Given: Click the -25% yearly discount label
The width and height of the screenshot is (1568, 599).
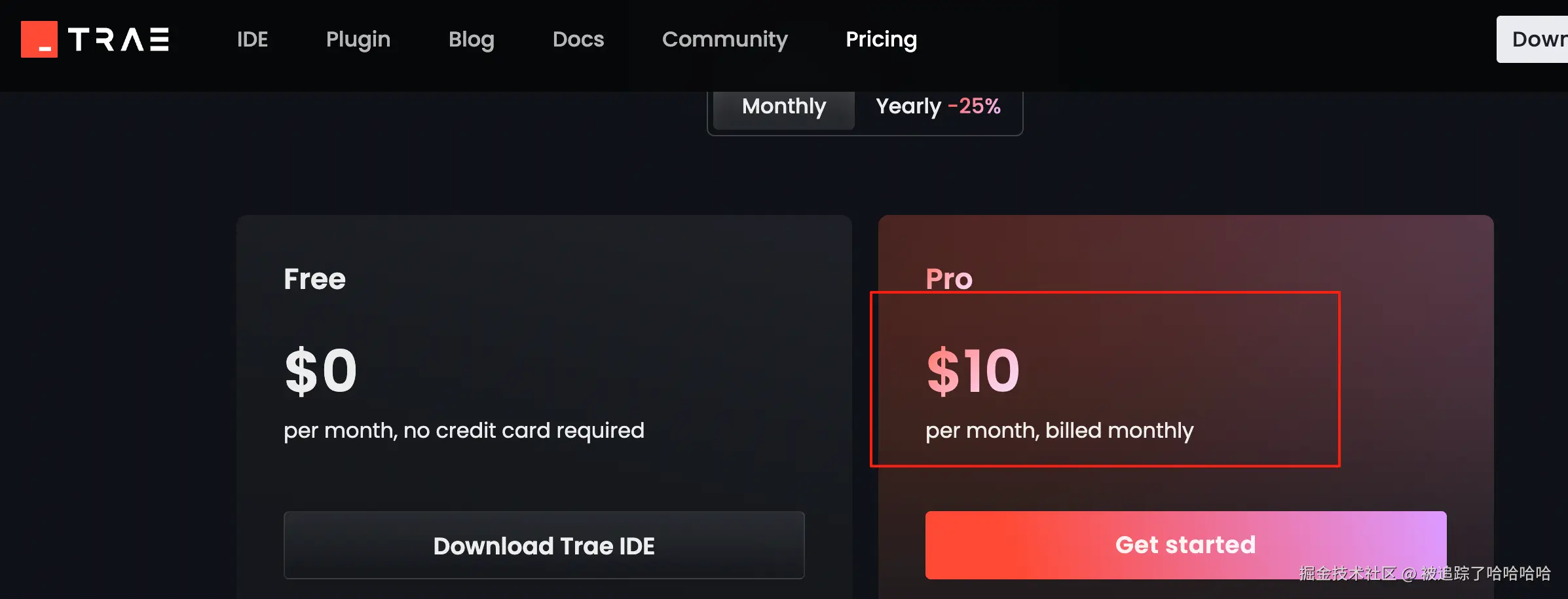Looking at the screenshot, I should [x=974, y=107].
